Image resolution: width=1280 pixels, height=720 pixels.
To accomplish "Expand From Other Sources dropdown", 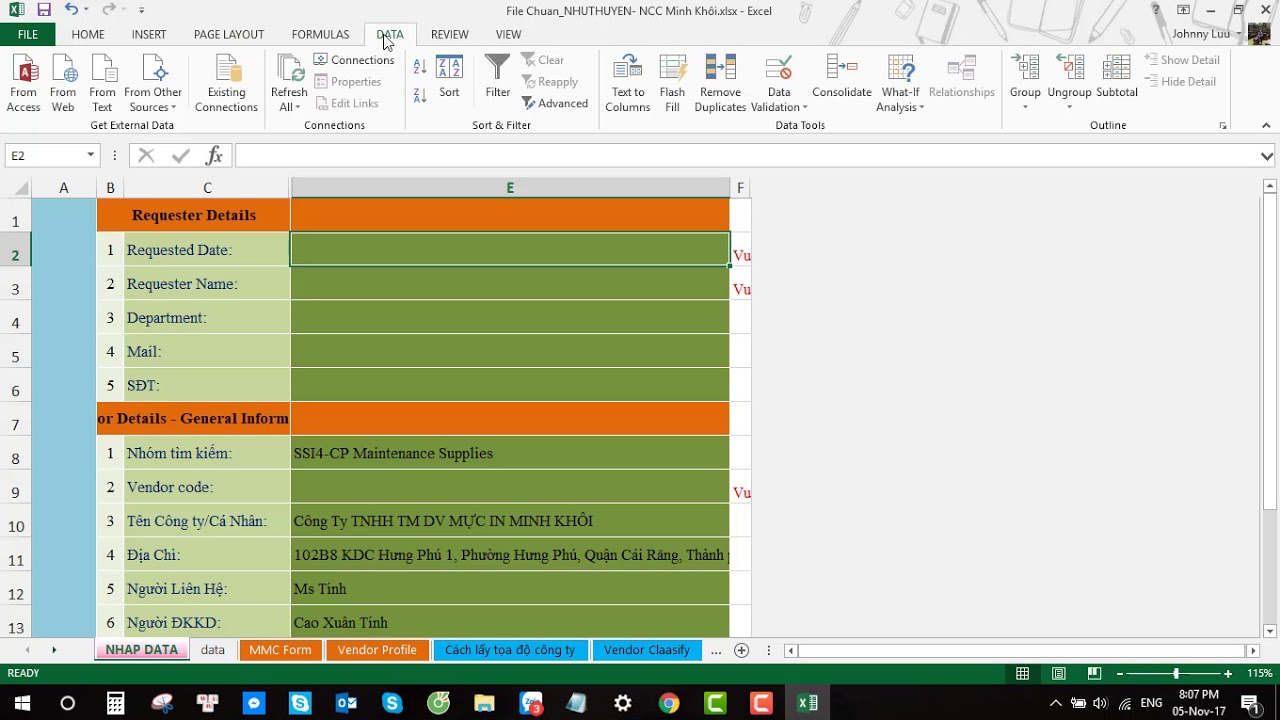I will point(153,84).
